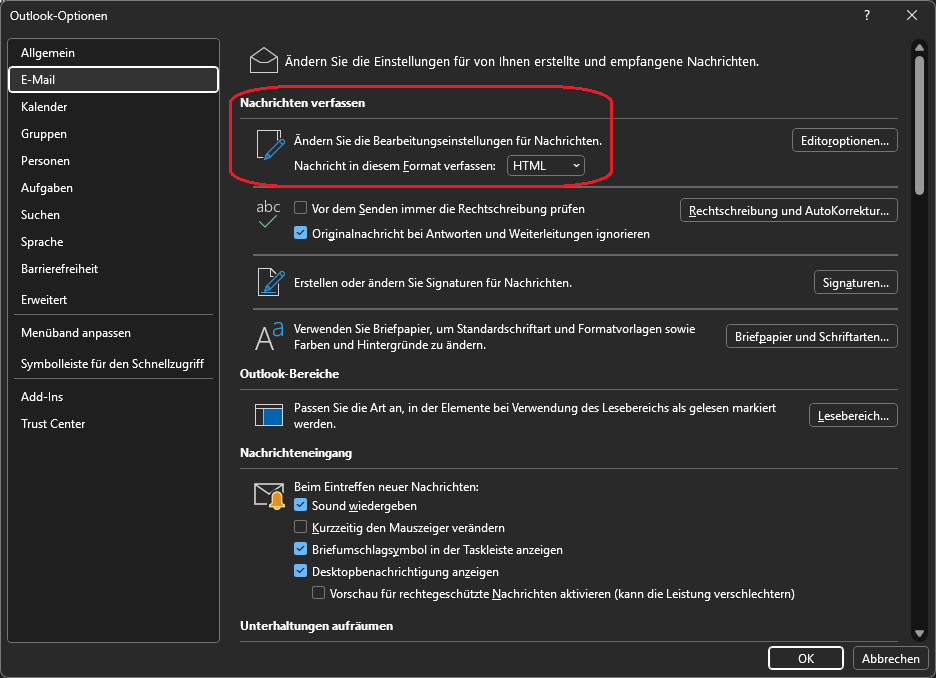Click the scrollbar down arrow
Image resolution: width=936 pixels, height=678 pixels.
[x=919, y=633]
